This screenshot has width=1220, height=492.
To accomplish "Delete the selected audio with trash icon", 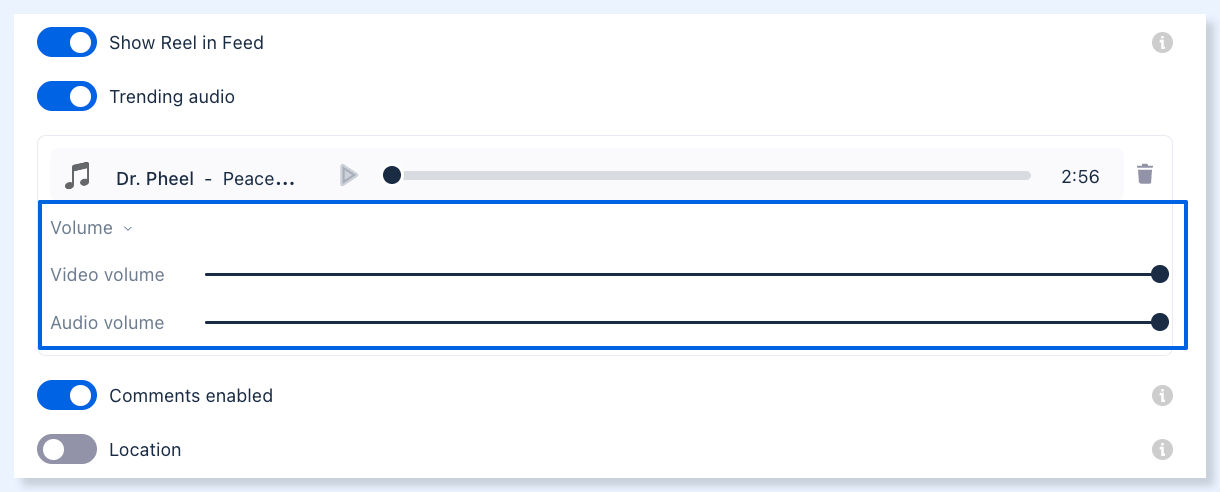I will click(x=1145, y=175).
